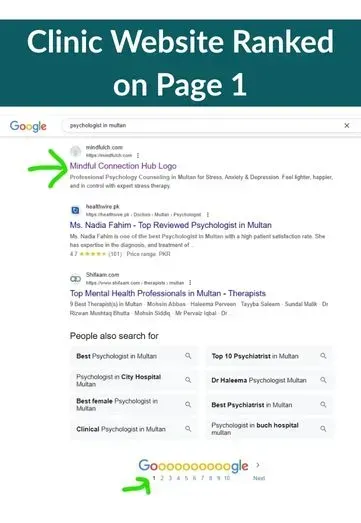The height and width of the screenshot is (523, 361).
Task: Click search icon beside Dr Haleema suggestion
Action: (x=323, y=380)
